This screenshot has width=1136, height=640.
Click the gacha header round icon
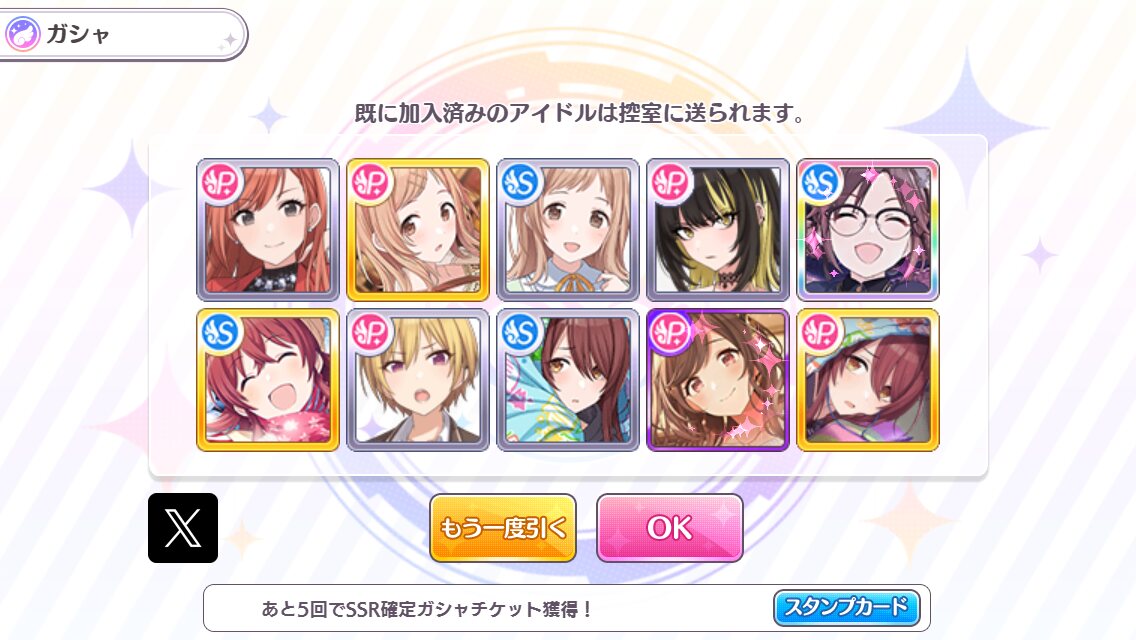[22, 34]
